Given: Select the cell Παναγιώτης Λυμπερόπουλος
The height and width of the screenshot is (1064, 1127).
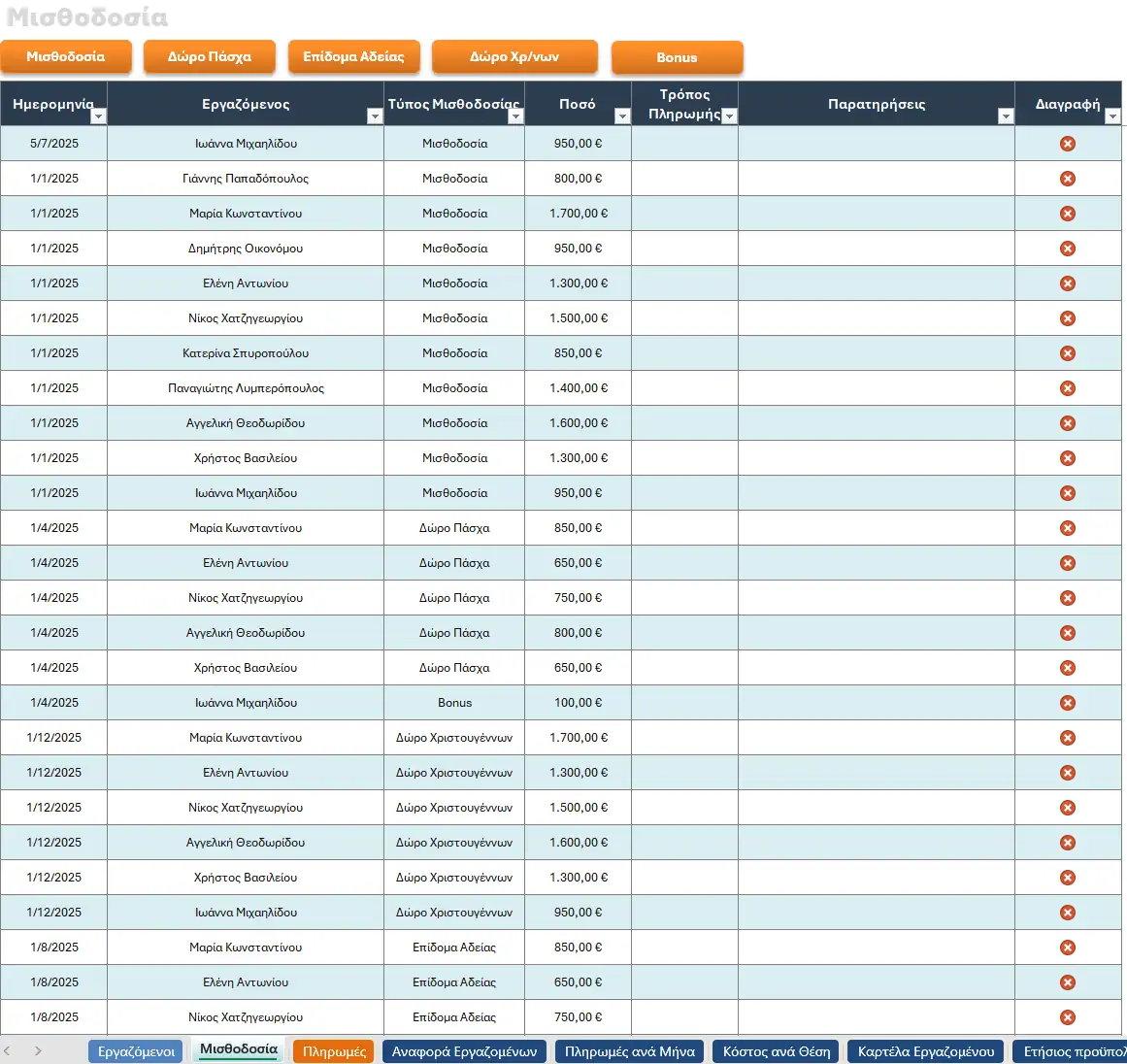Looking at the screenshot, I should click(246, 388).
